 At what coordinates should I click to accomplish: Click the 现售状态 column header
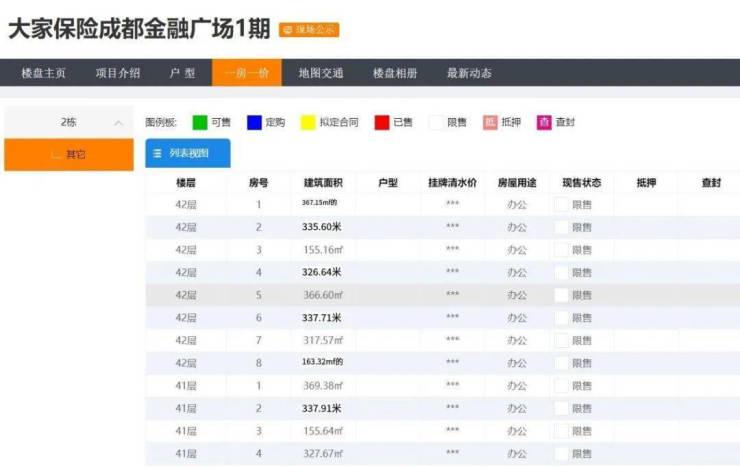click(582, 183)
